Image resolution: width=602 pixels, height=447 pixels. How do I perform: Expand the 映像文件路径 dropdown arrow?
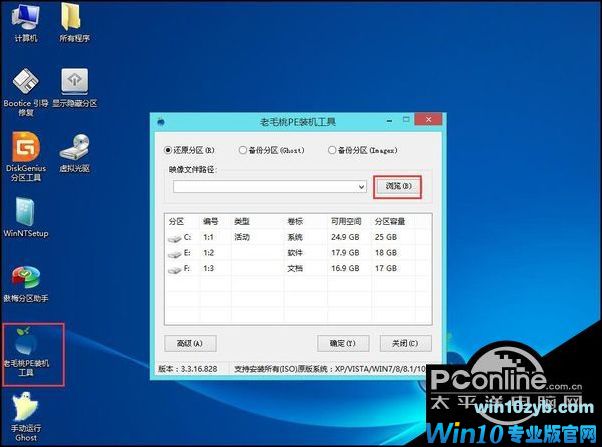(361, 187)
